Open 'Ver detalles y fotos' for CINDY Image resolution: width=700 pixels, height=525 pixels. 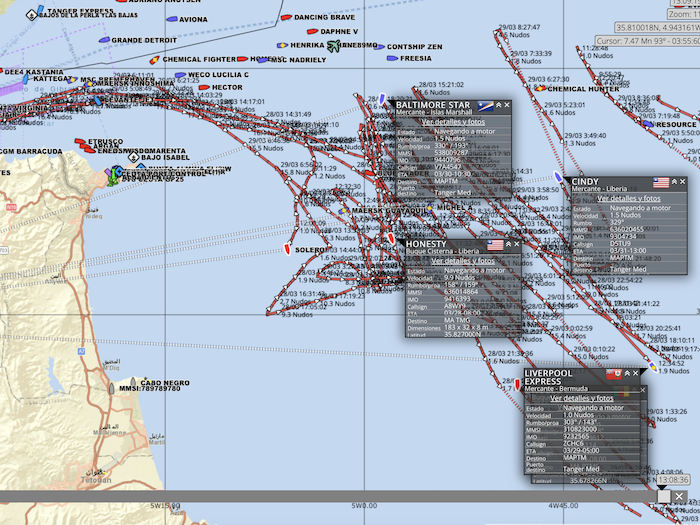click(629, 198)
